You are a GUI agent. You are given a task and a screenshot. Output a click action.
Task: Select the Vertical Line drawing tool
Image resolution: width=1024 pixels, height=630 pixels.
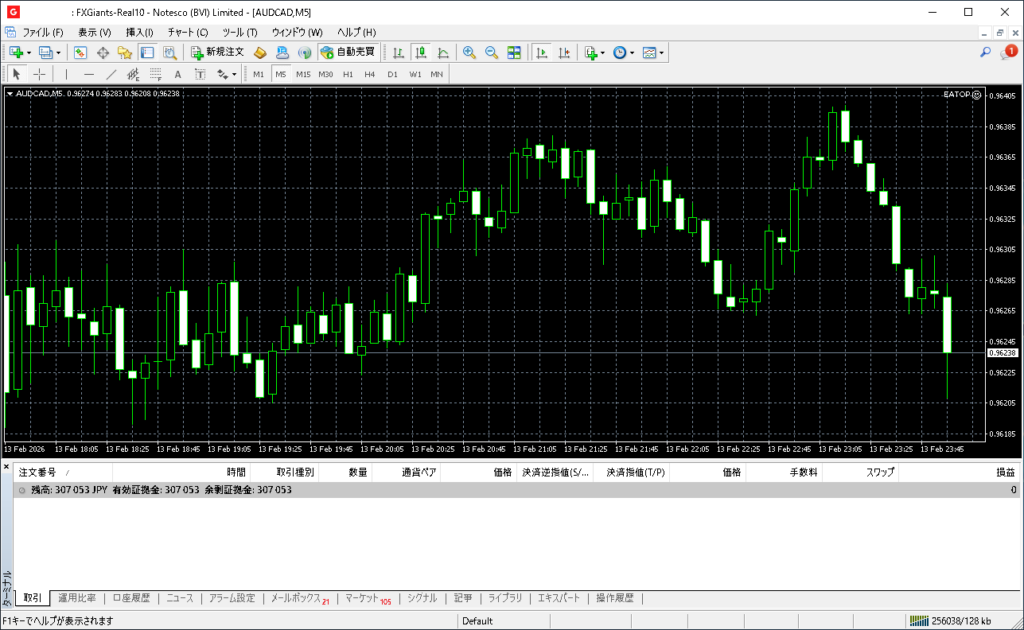click(x=67, y=74)
